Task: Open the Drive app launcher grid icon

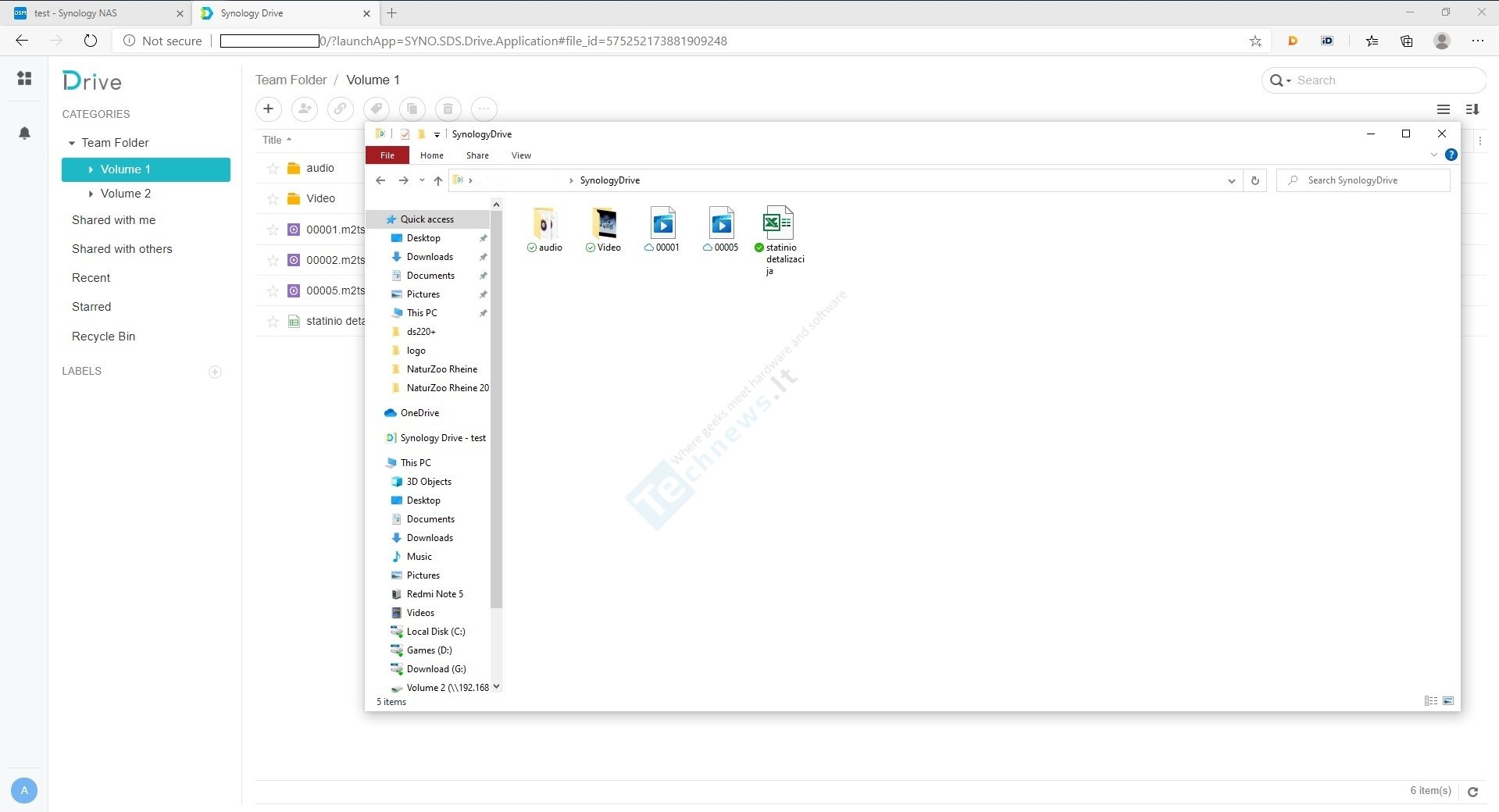Action: tap(24, 78)
